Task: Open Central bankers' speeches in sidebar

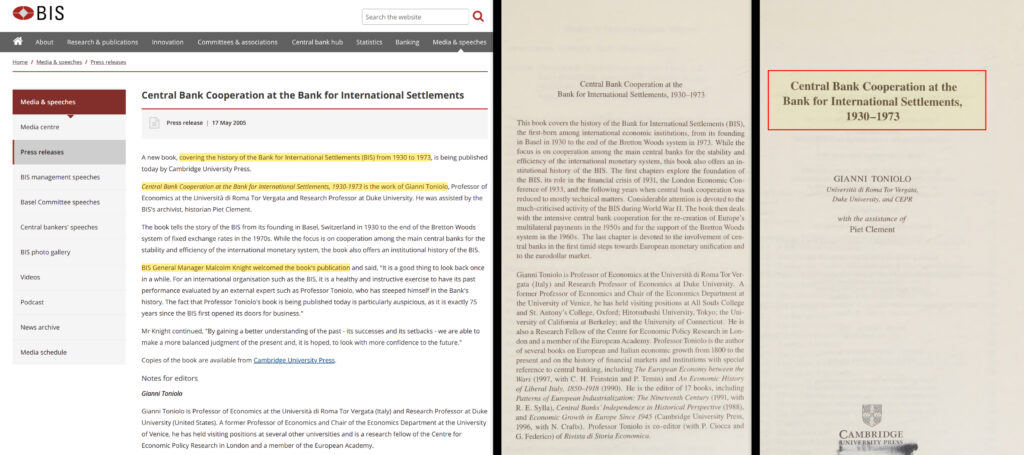Action: pyautogui.click(x=69, y=227)
